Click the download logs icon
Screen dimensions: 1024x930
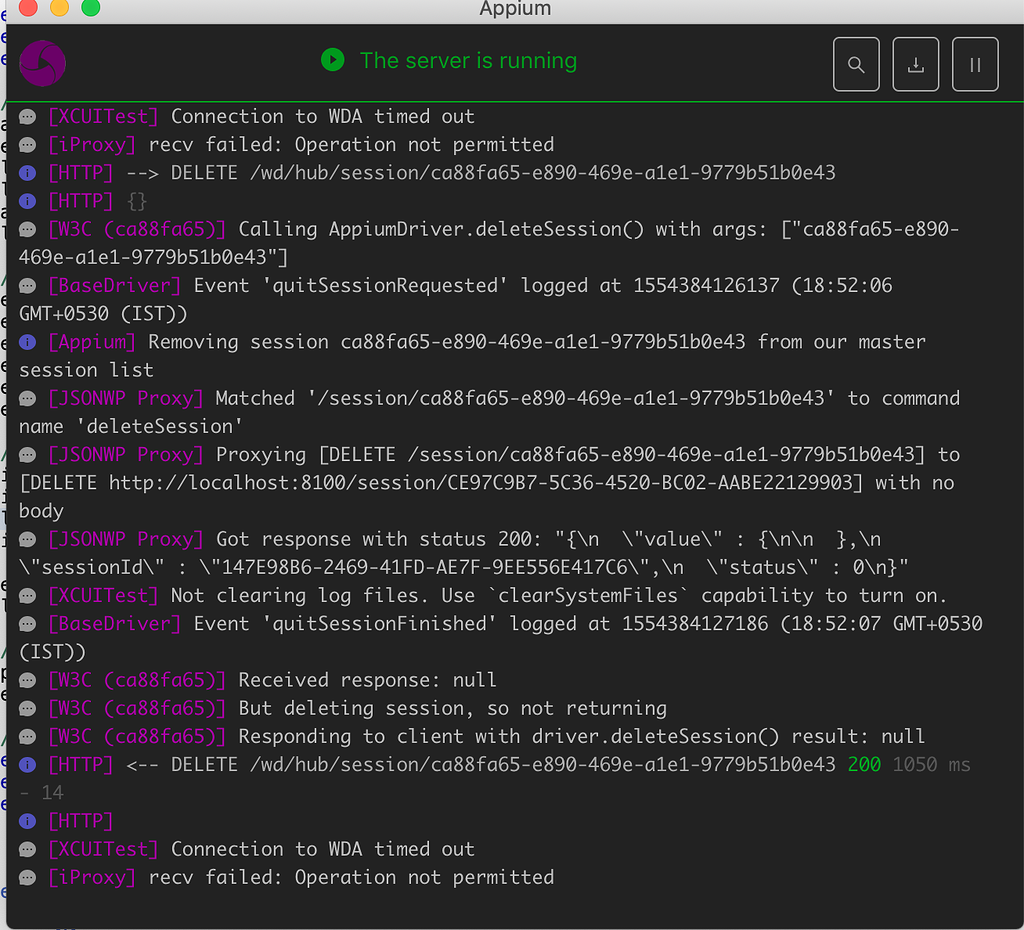(915, 63)
